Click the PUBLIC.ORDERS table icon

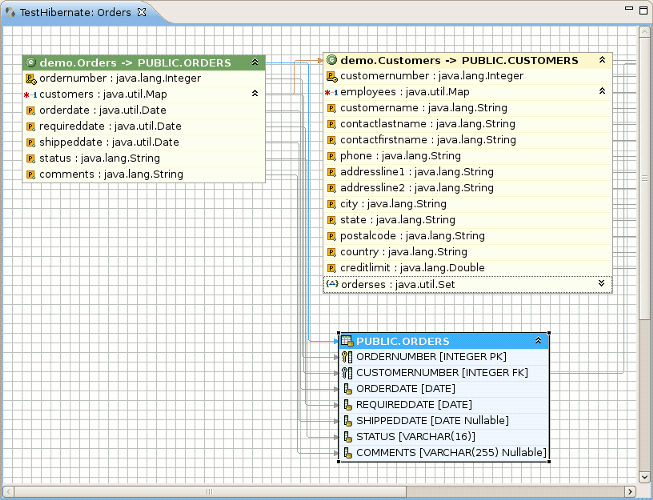click(347, 341)
